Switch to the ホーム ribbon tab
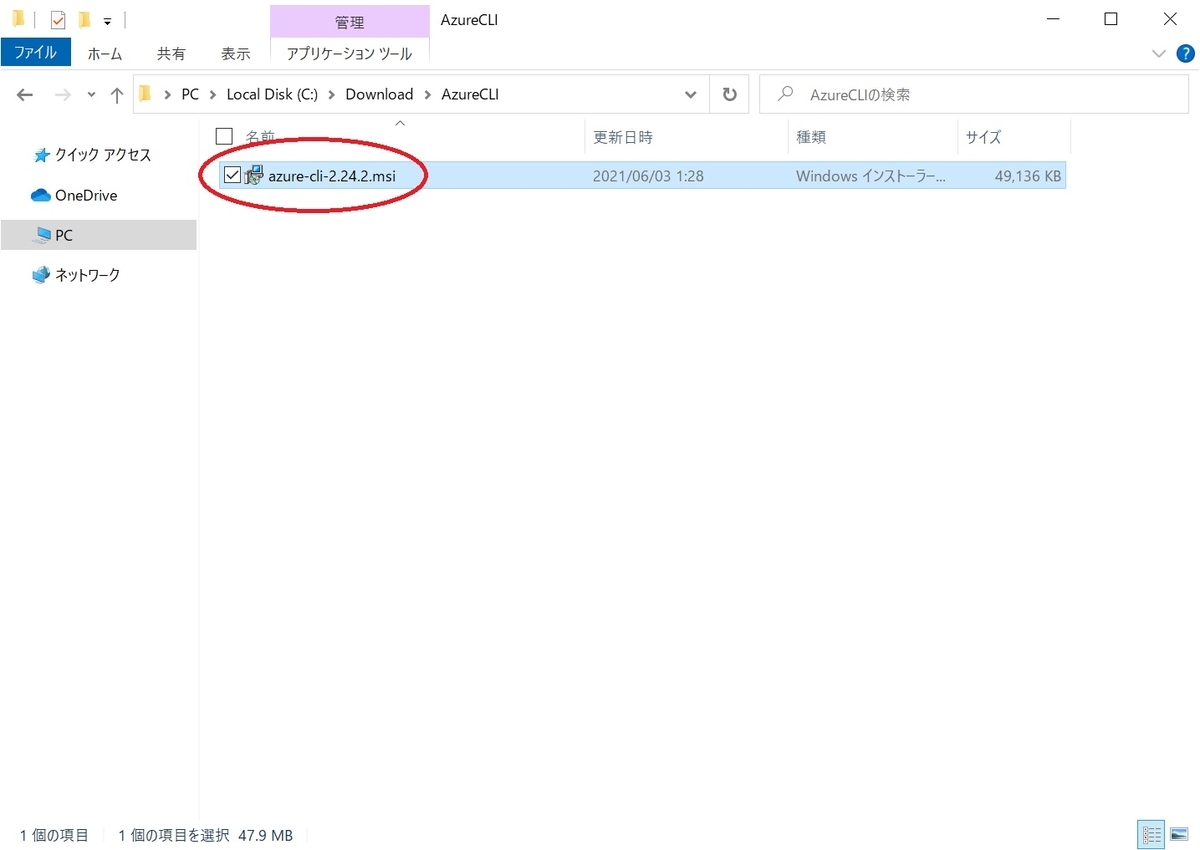The image size is (1200, 850). pyautogui.click(x=106, y=54)
